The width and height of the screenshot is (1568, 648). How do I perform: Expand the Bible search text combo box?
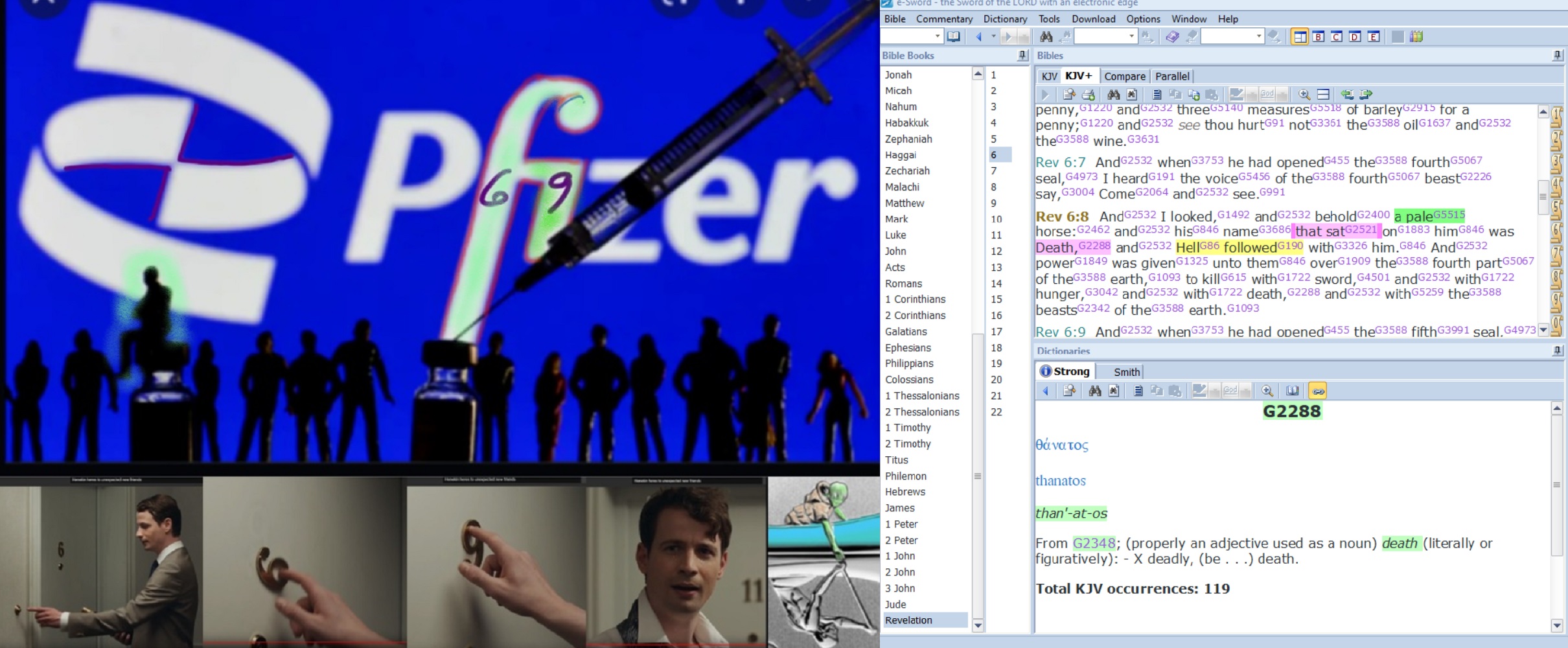[x=1131, y=36]
